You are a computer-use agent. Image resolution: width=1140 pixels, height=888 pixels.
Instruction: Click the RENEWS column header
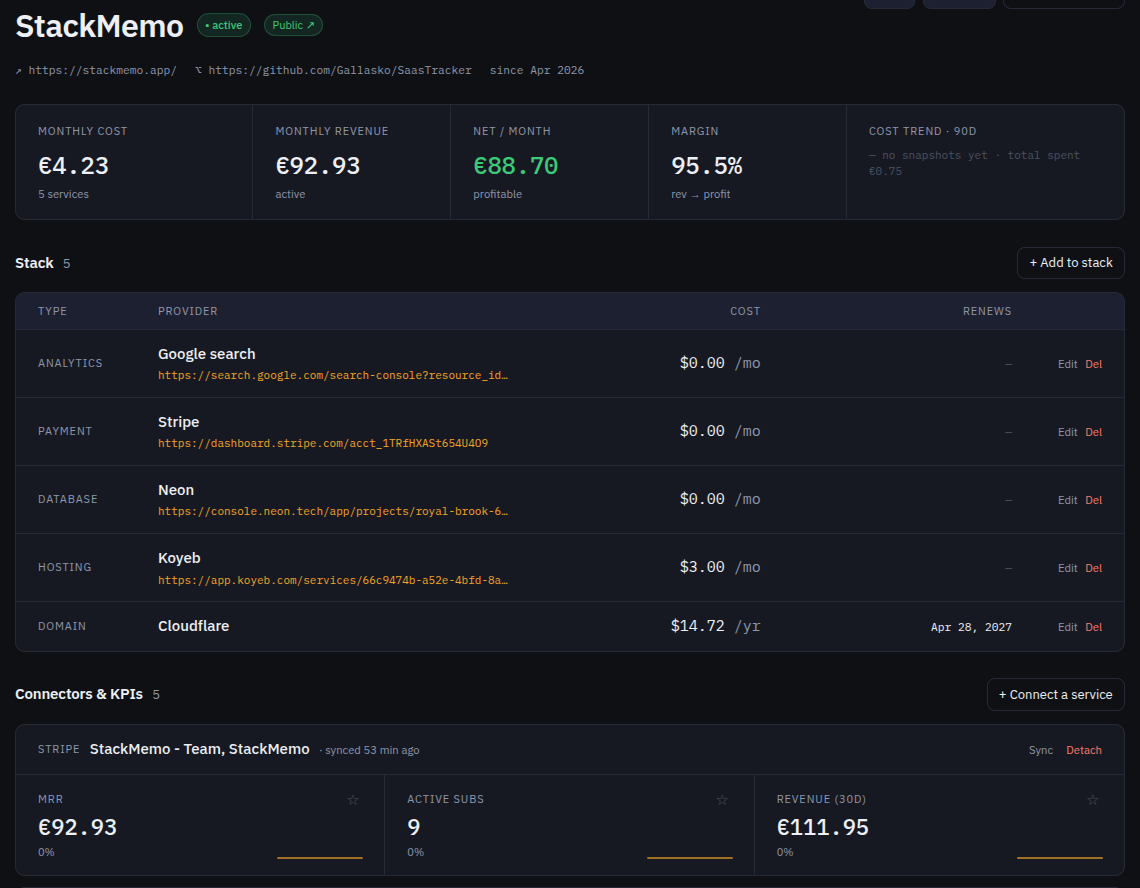click(x=987, y=311)
